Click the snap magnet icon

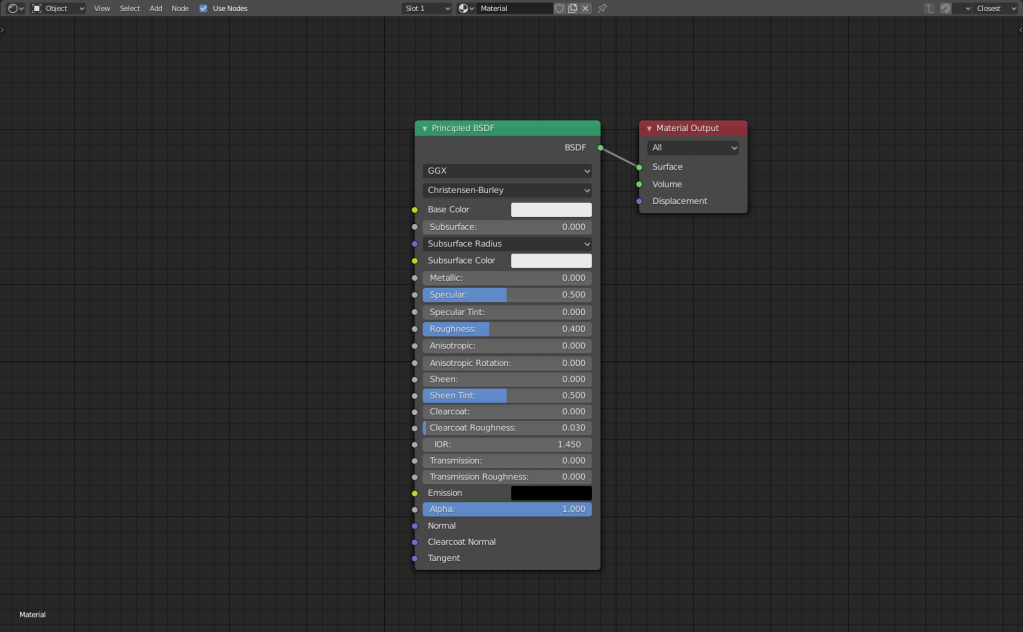945,8
